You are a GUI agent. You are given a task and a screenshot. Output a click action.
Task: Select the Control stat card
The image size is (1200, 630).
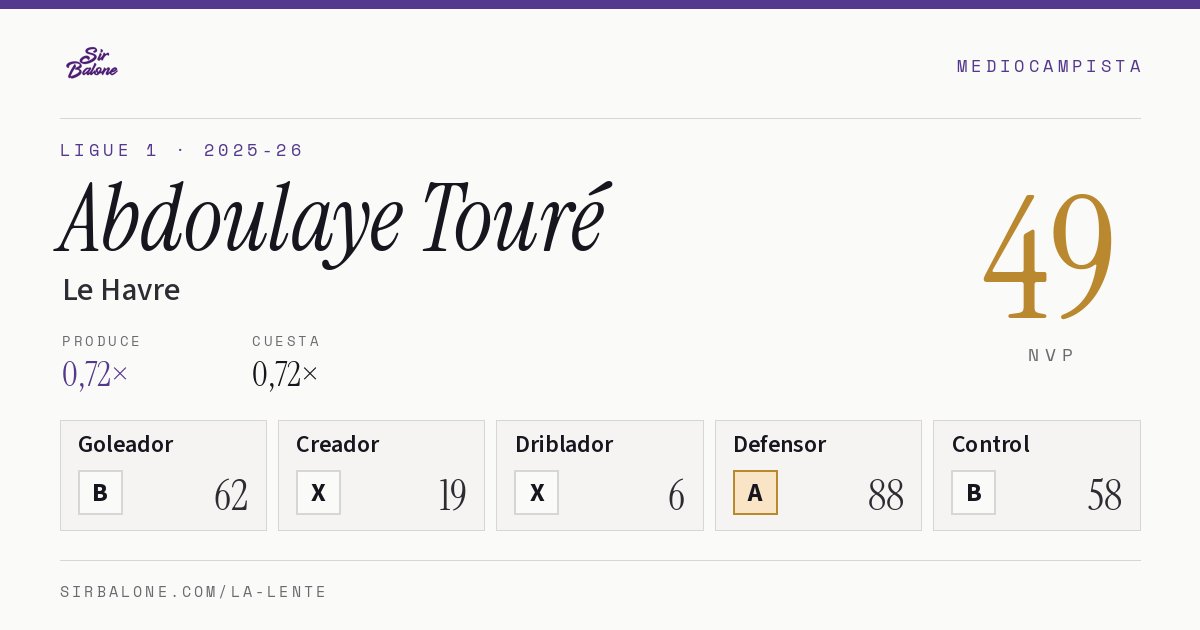coord(1037,475)
